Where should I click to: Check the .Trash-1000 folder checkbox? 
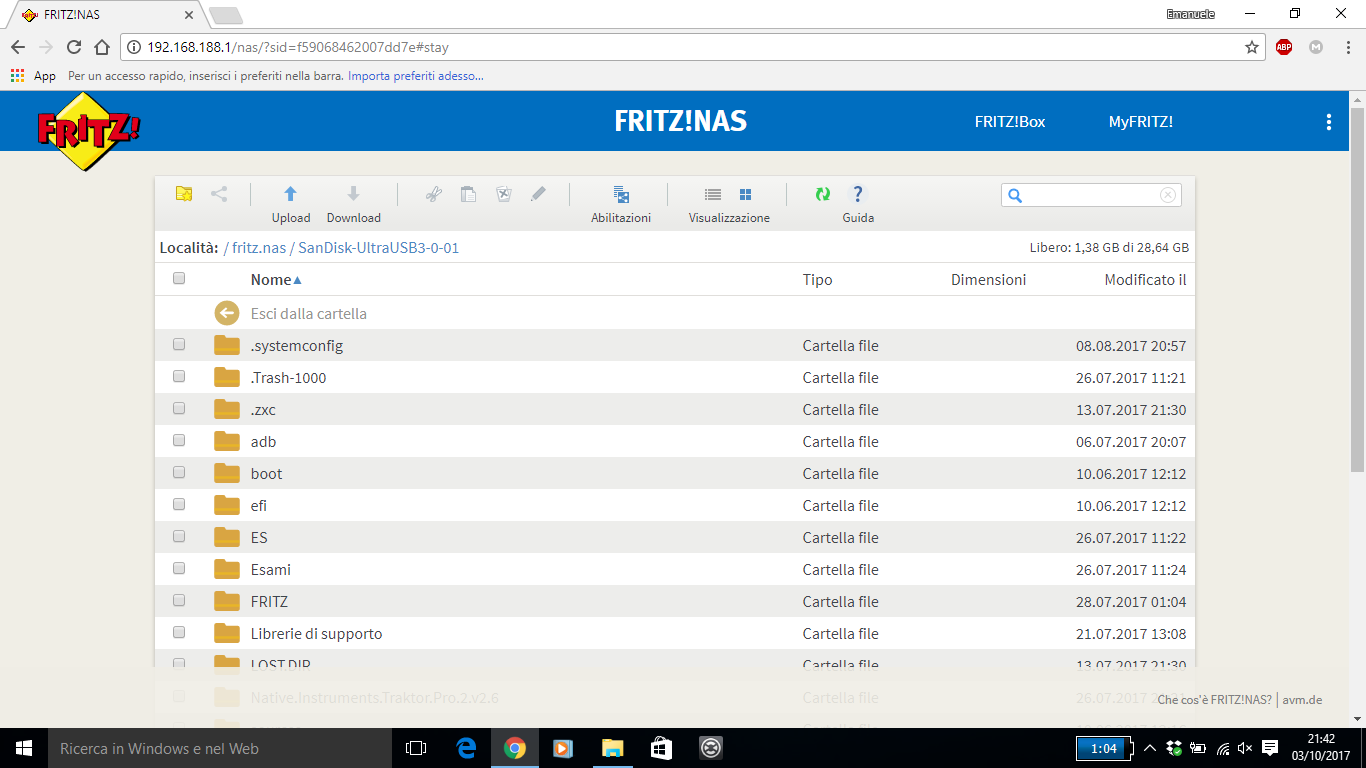(x=179, y=377)
